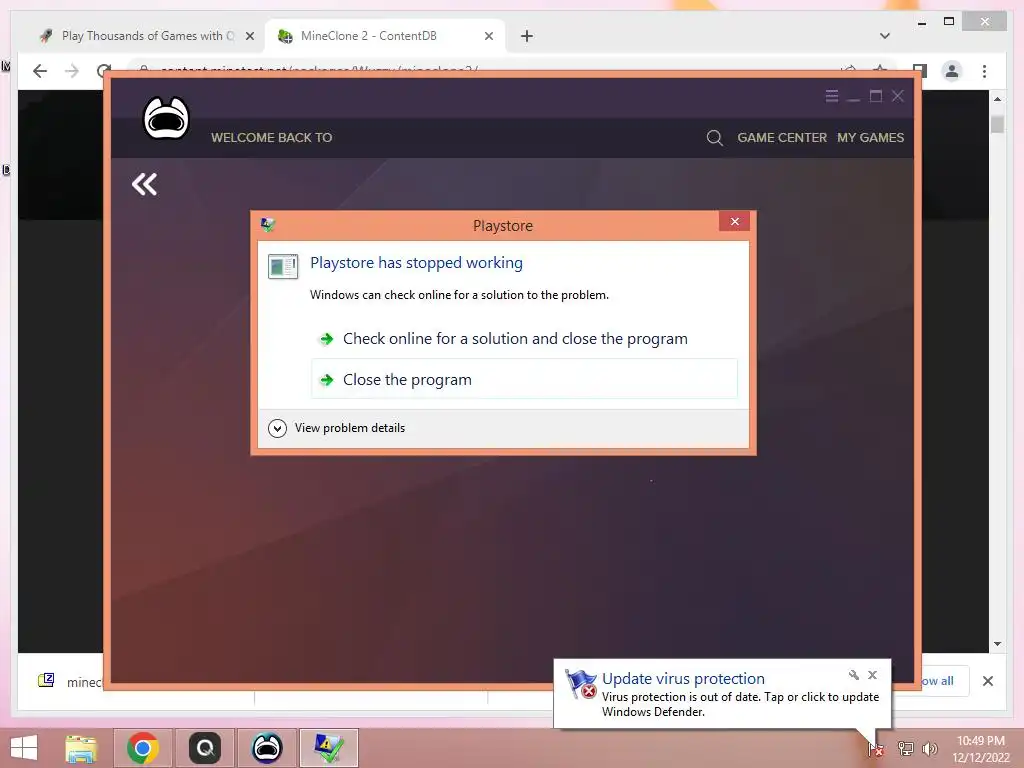
Task: Dismiss the virus protection notification
Action: tap(872, 675)
